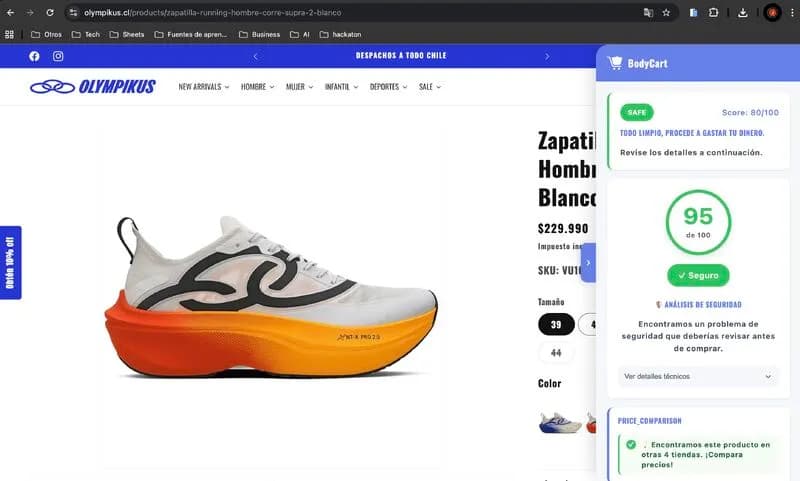800x481 pixels.
Task: Click the Olympikus logo
Action: point(93,87)
